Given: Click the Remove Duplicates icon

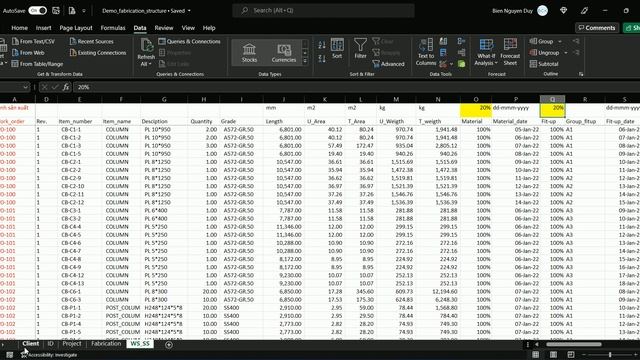Looking at the screenshot, I should click(443, 53).
